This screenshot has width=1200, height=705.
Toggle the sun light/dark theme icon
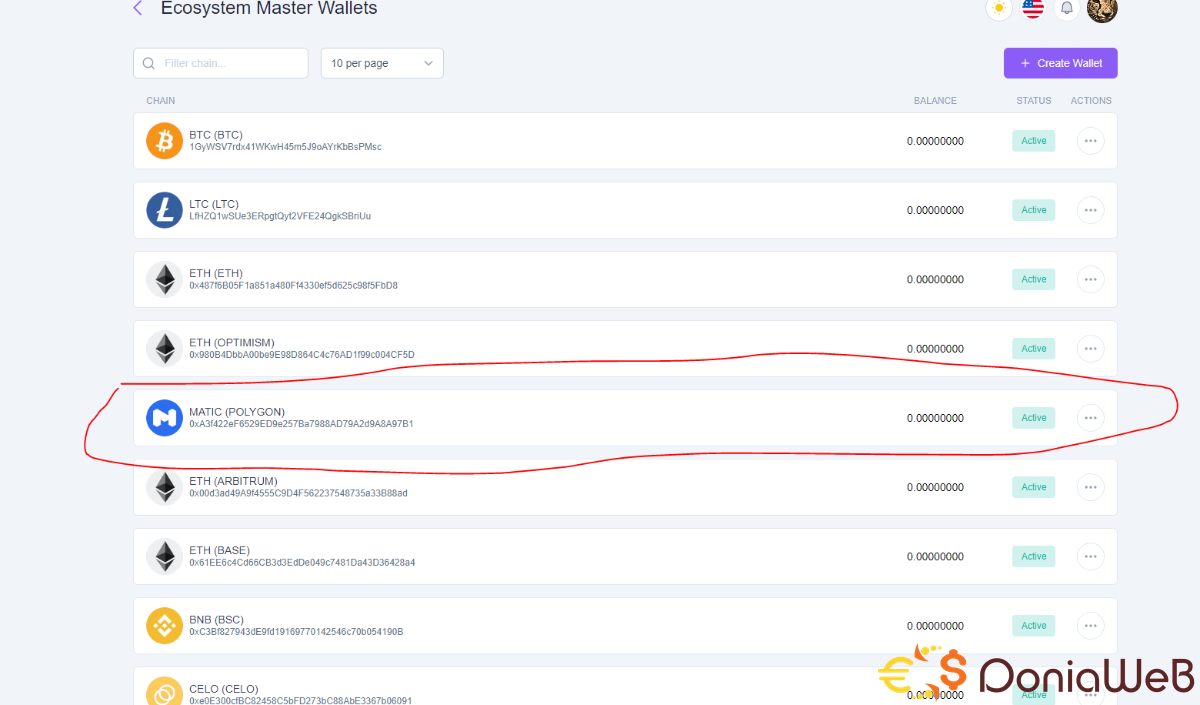point(998,9)
